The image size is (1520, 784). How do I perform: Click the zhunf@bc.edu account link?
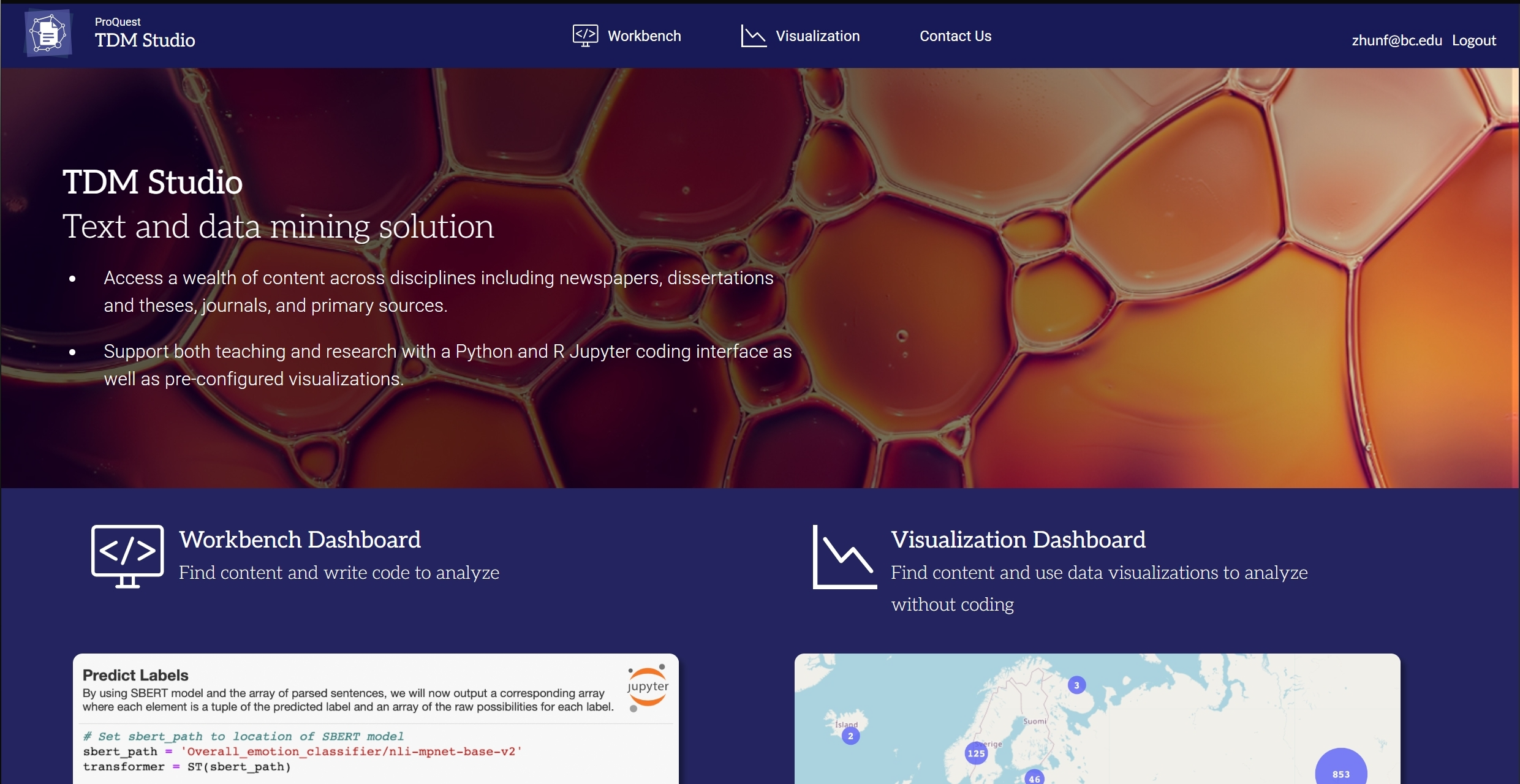coord(1396,40)
